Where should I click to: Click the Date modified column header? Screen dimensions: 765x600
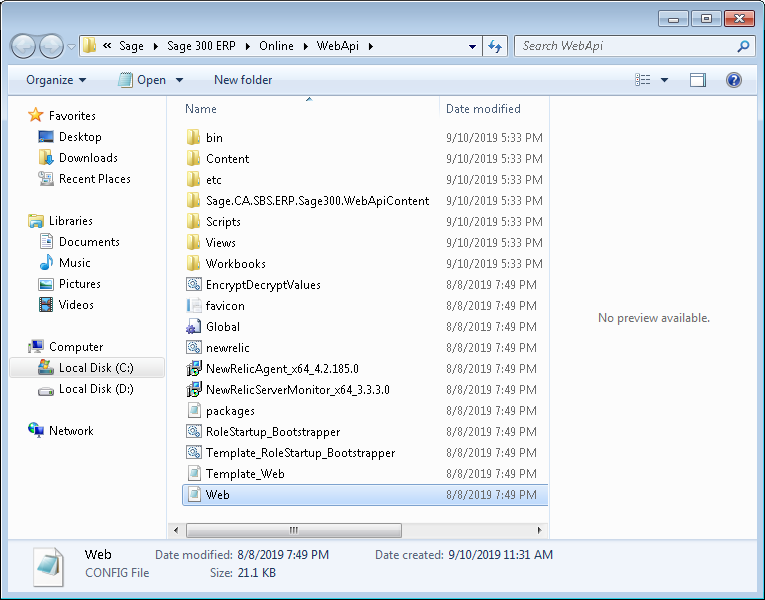[x=483, y=109]
